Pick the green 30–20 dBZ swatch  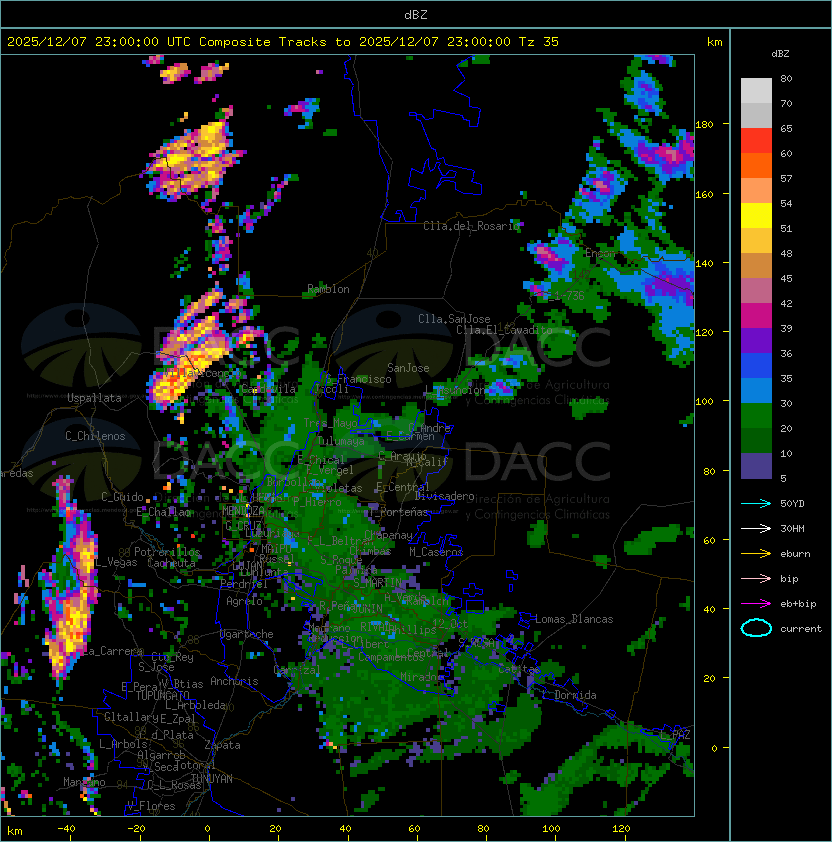(x=756, y=416)
